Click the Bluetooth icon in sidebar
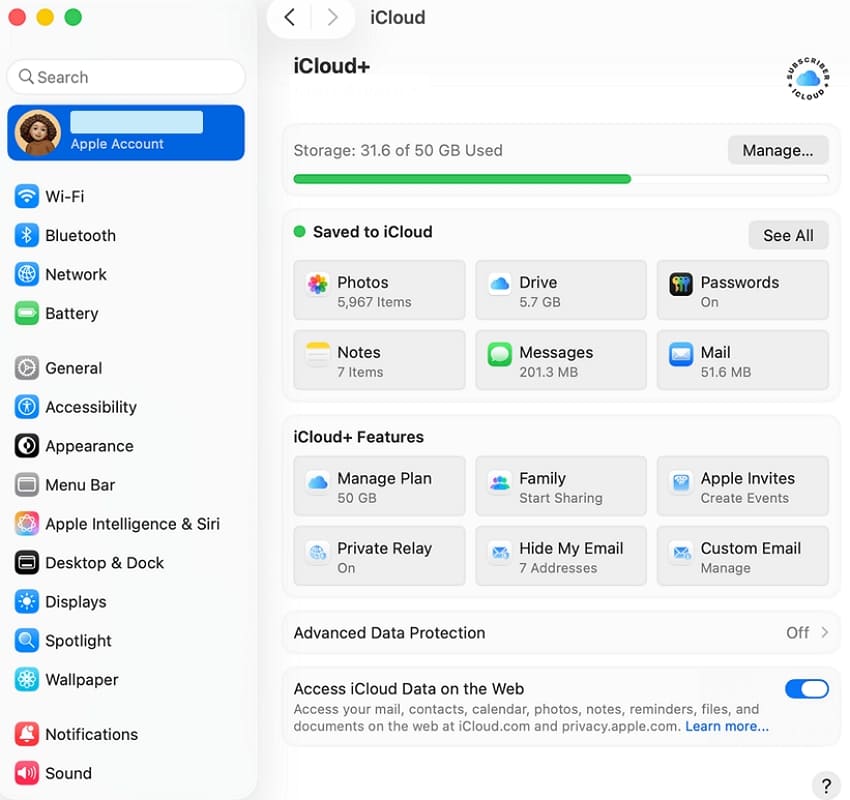Viewport: 850px width, 800px height. click(x=27, y=235)
